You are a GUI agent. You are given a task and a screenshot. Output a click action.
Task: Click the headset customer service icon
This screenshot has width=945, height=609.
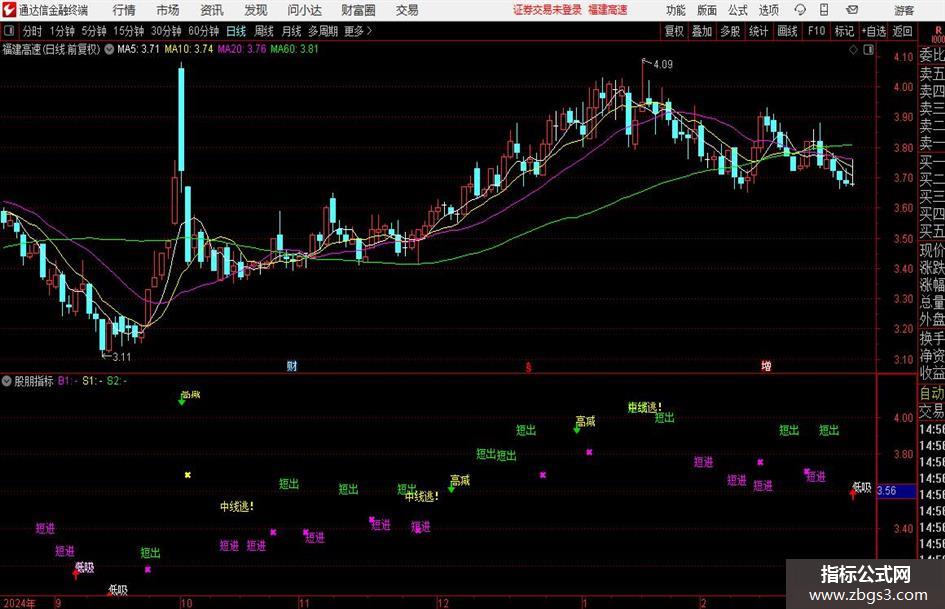(x=800, y=10)
